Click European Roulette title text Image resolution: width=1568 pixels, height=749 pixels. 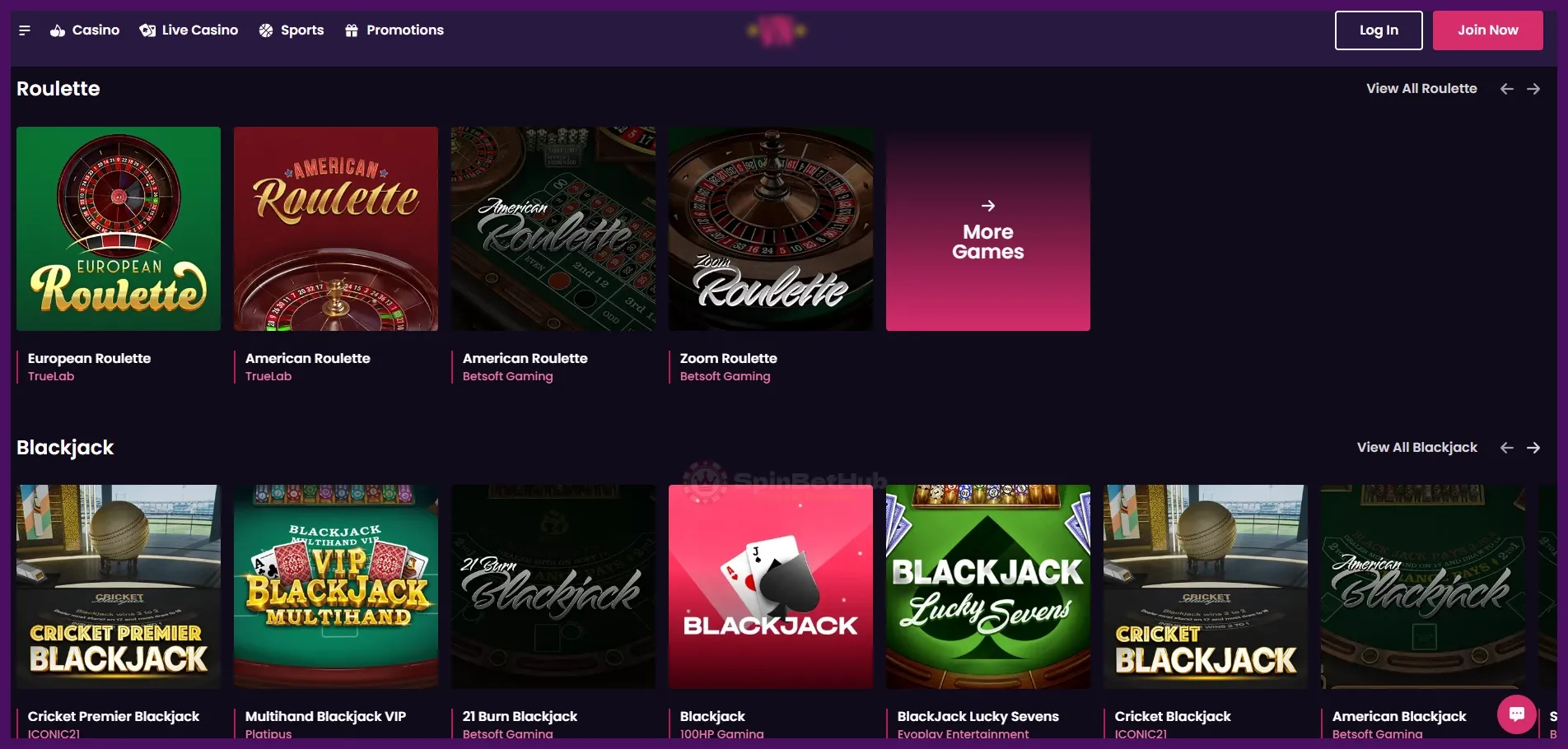90,358
